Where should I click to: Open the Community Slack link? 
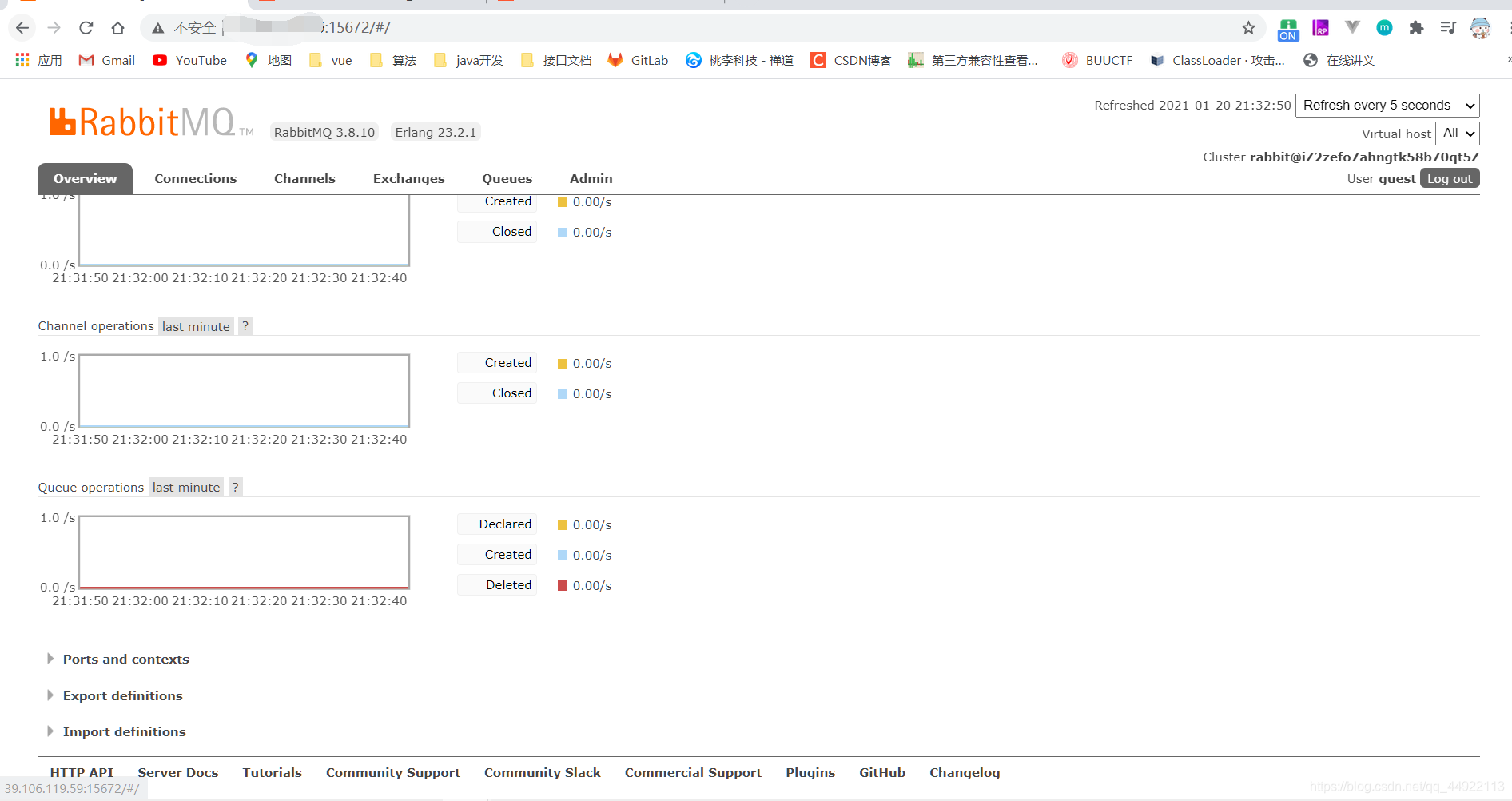543,772
